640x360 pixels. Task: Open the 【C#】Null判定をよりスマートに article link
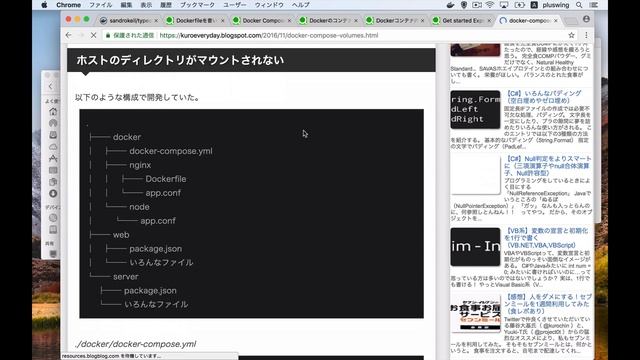pyautogui.click(x=547, y=166)
